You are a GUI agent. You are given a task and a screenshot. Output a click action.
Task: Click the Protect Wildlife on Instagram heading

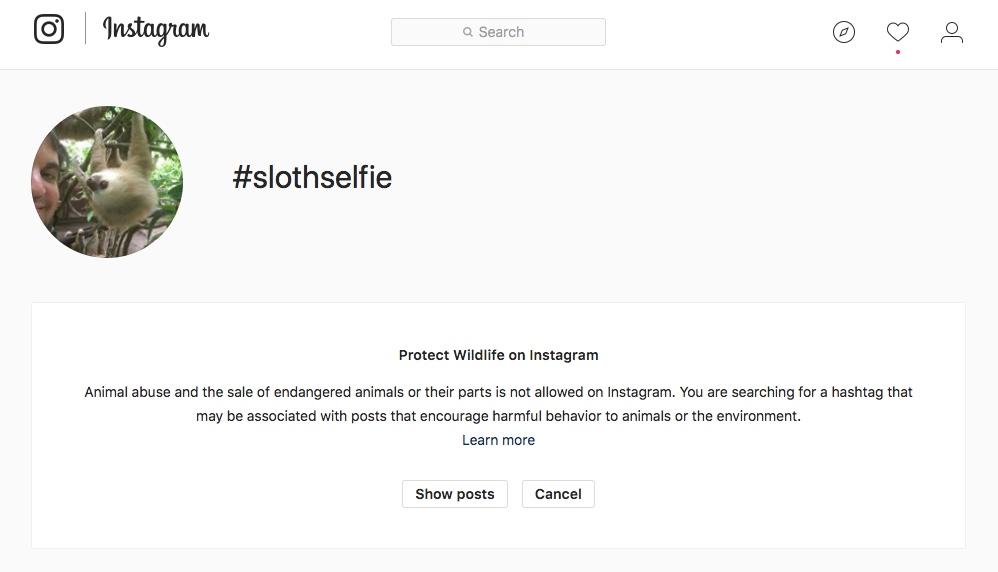pyautogui.click(x=498, y=355)
